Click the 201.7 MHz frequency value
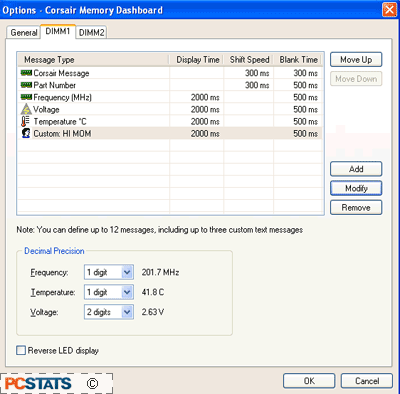The height and width of the screenshot is (394, 400). [160, 272]
